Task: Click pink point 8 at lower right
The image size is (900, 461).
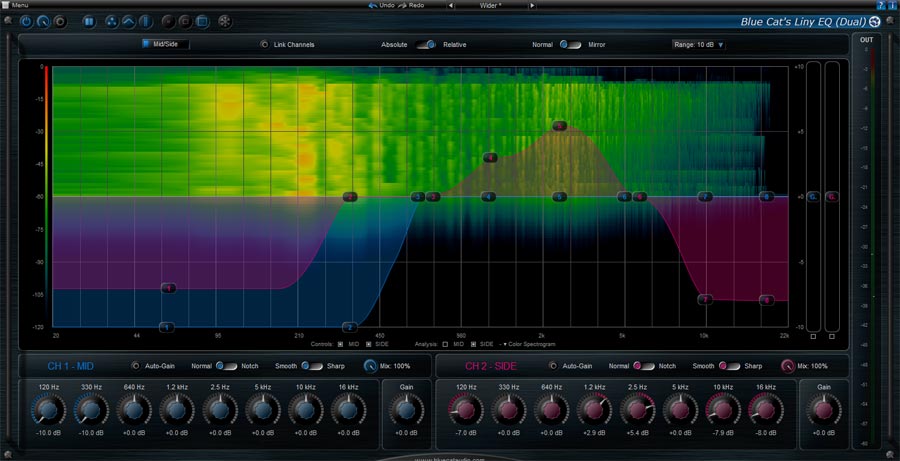Action: click(x=767, y=300)
